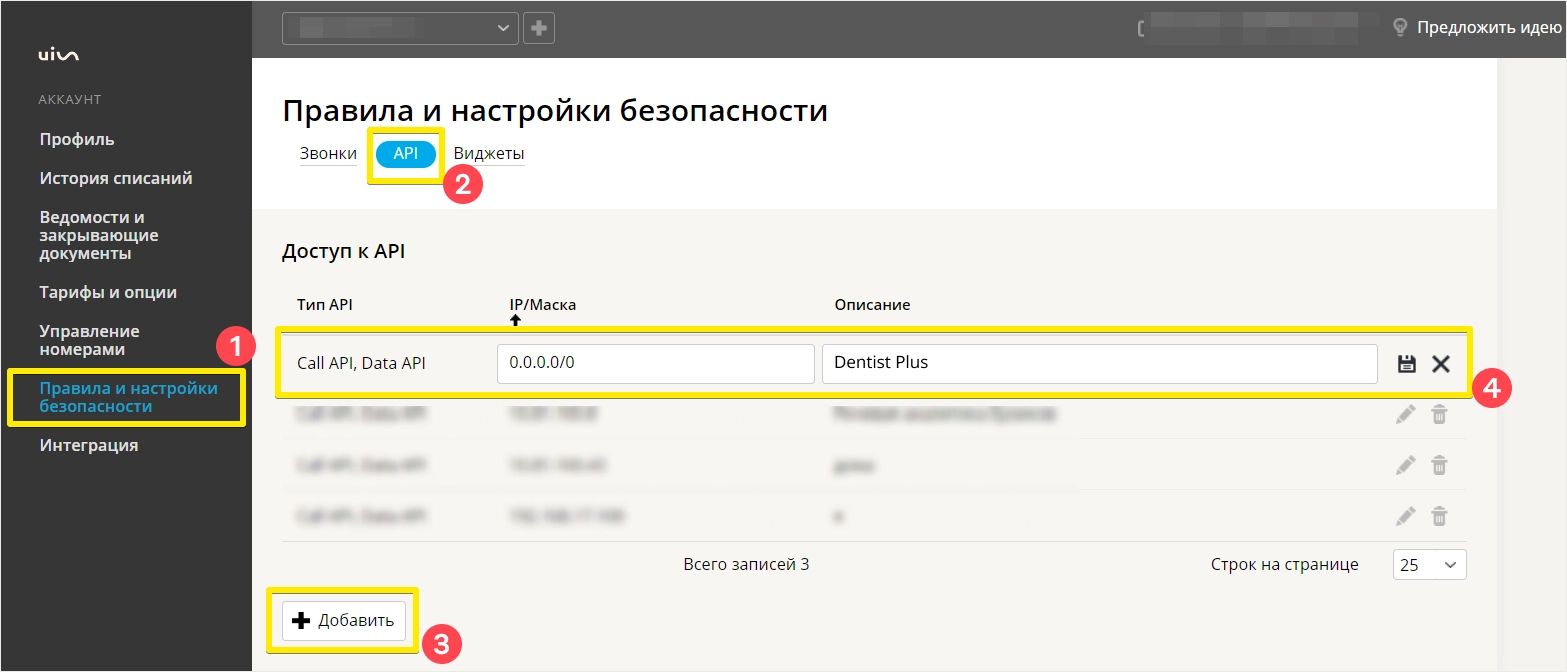1567x672 pixels.
Task: Open Профиль in the sidebar
Action: pos(77,139)
